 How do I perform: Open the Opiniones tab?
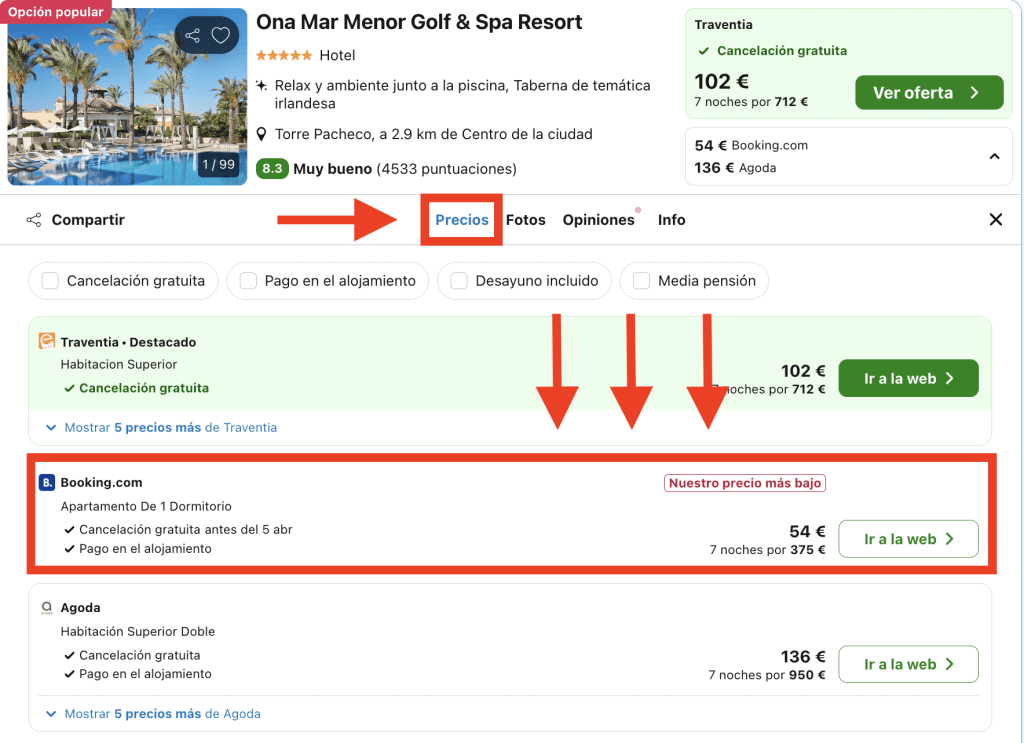pyautogui.click(x=598, y=220)
